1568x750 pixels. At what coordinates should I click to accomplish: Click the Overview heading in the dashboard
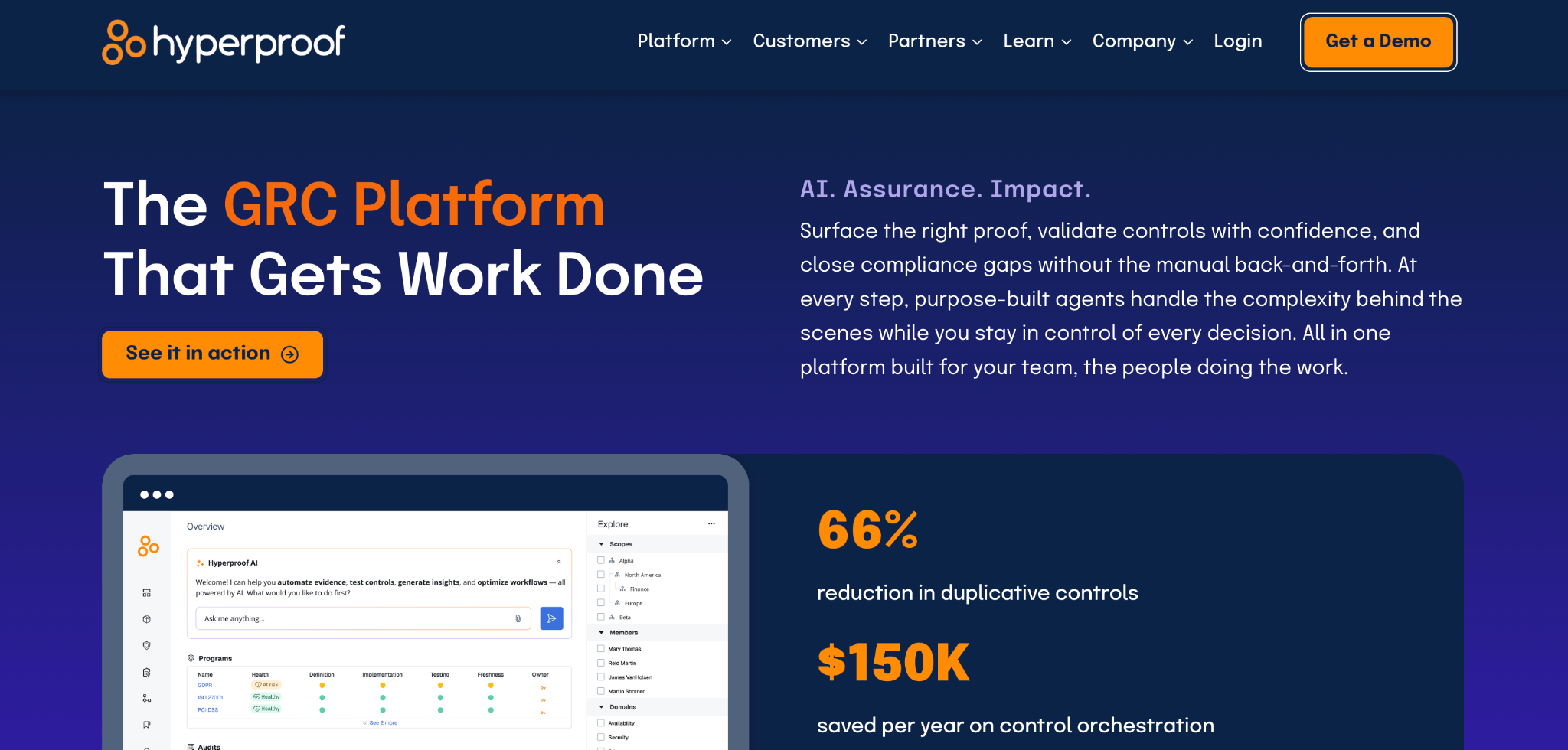click(x=206, y=527)
